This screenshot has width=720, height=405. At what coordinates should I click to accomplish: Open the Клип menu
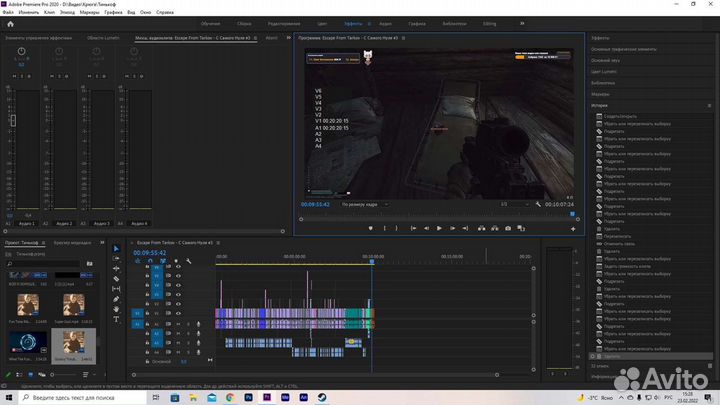[x=49, y=12]
